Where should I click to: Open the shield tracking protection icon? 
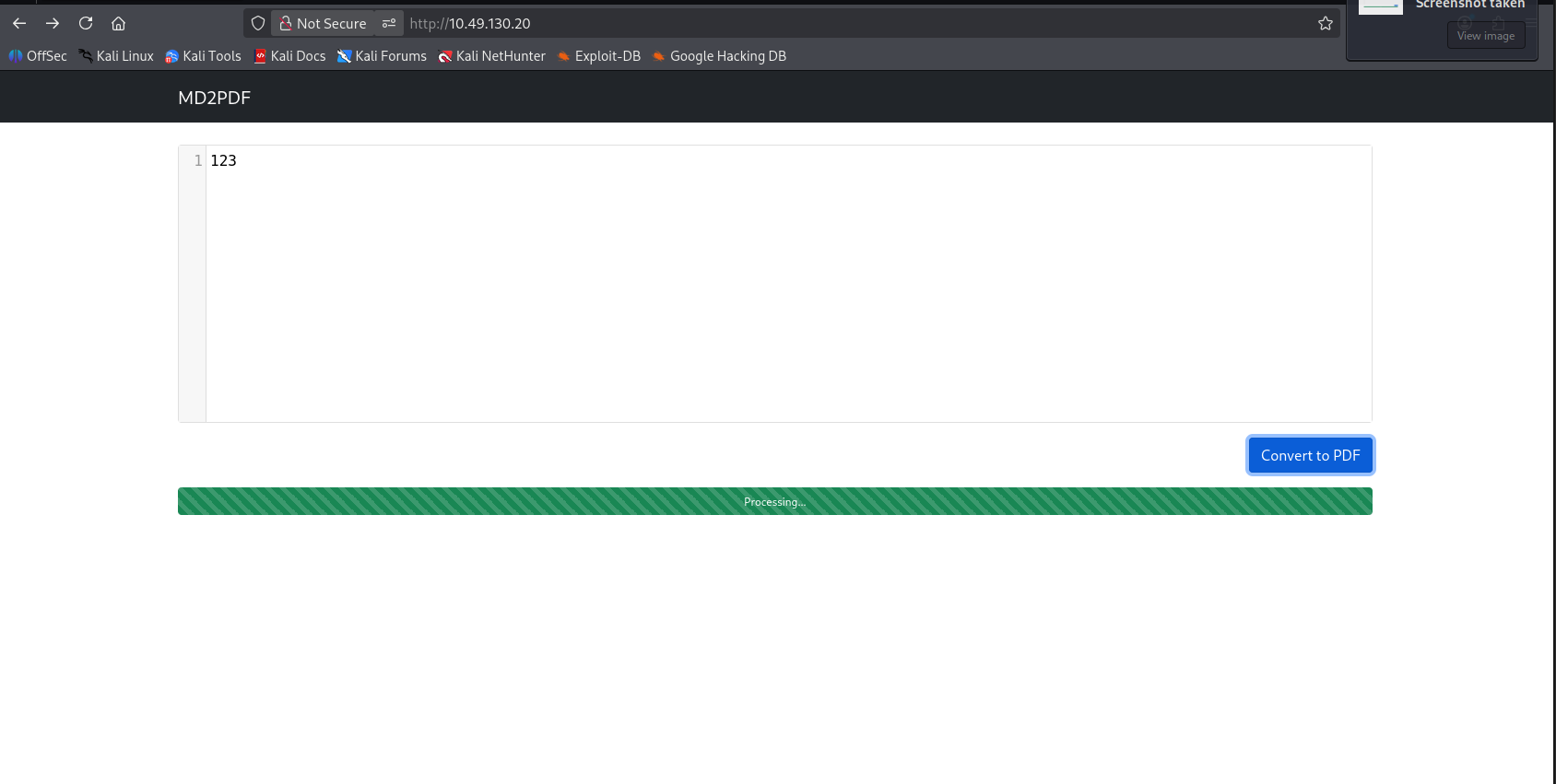(258, 23)
